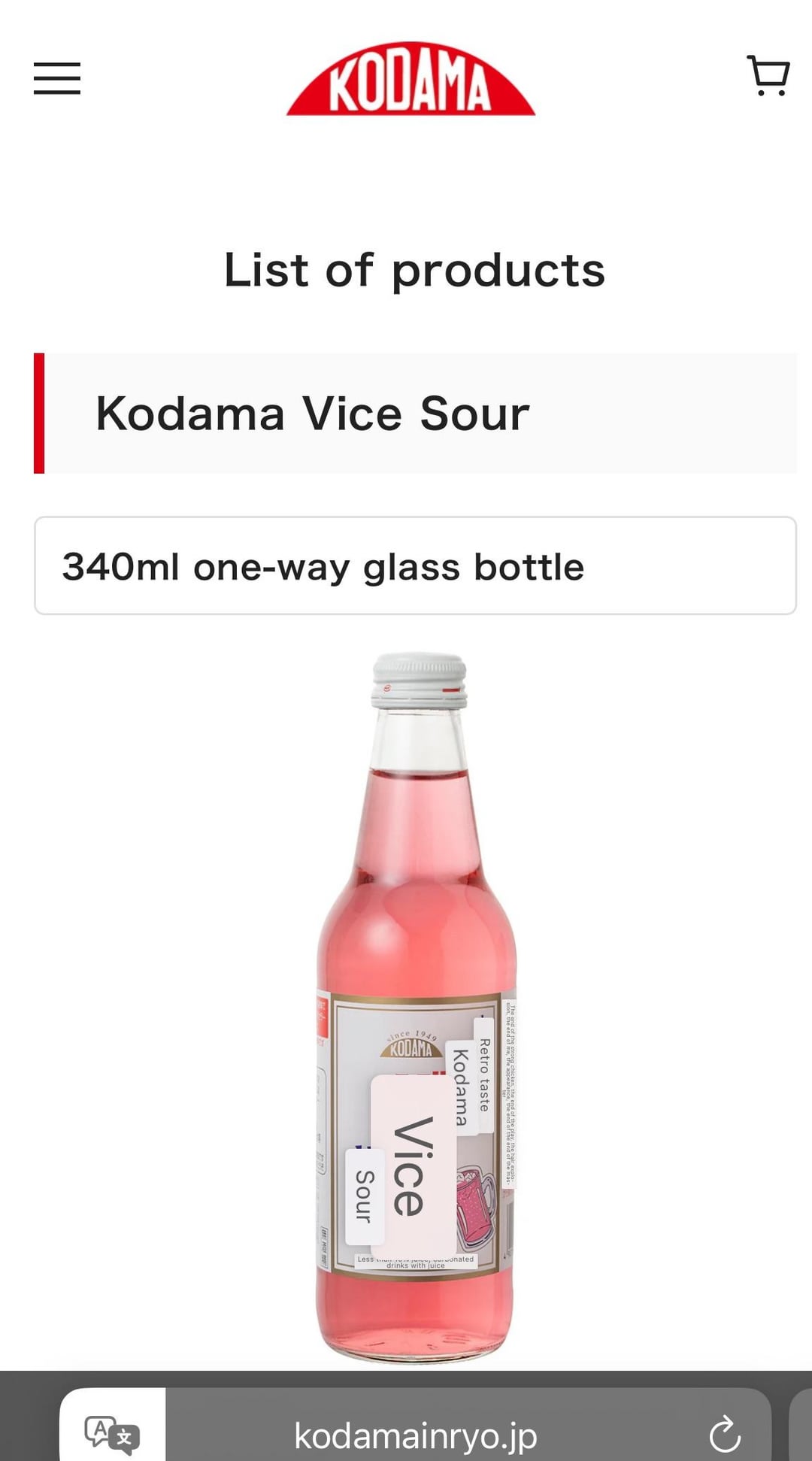Tap the vertical 'Kodama' label overlay
812x1461 pixels.
pyautogui.click(x=460, y=1087)
